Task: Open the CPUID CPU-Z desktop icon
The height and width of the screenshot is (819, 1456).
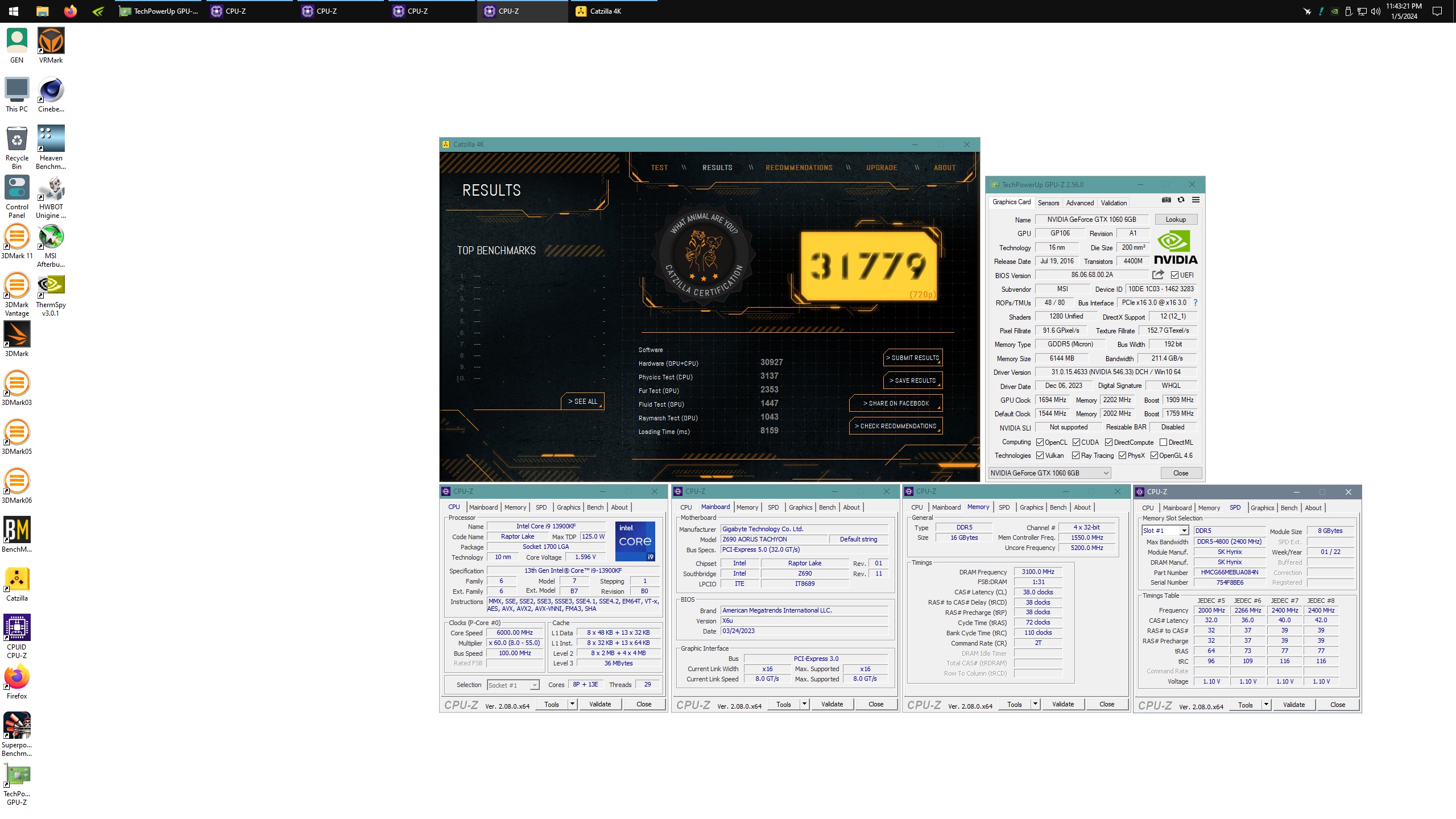Action: 17,636
